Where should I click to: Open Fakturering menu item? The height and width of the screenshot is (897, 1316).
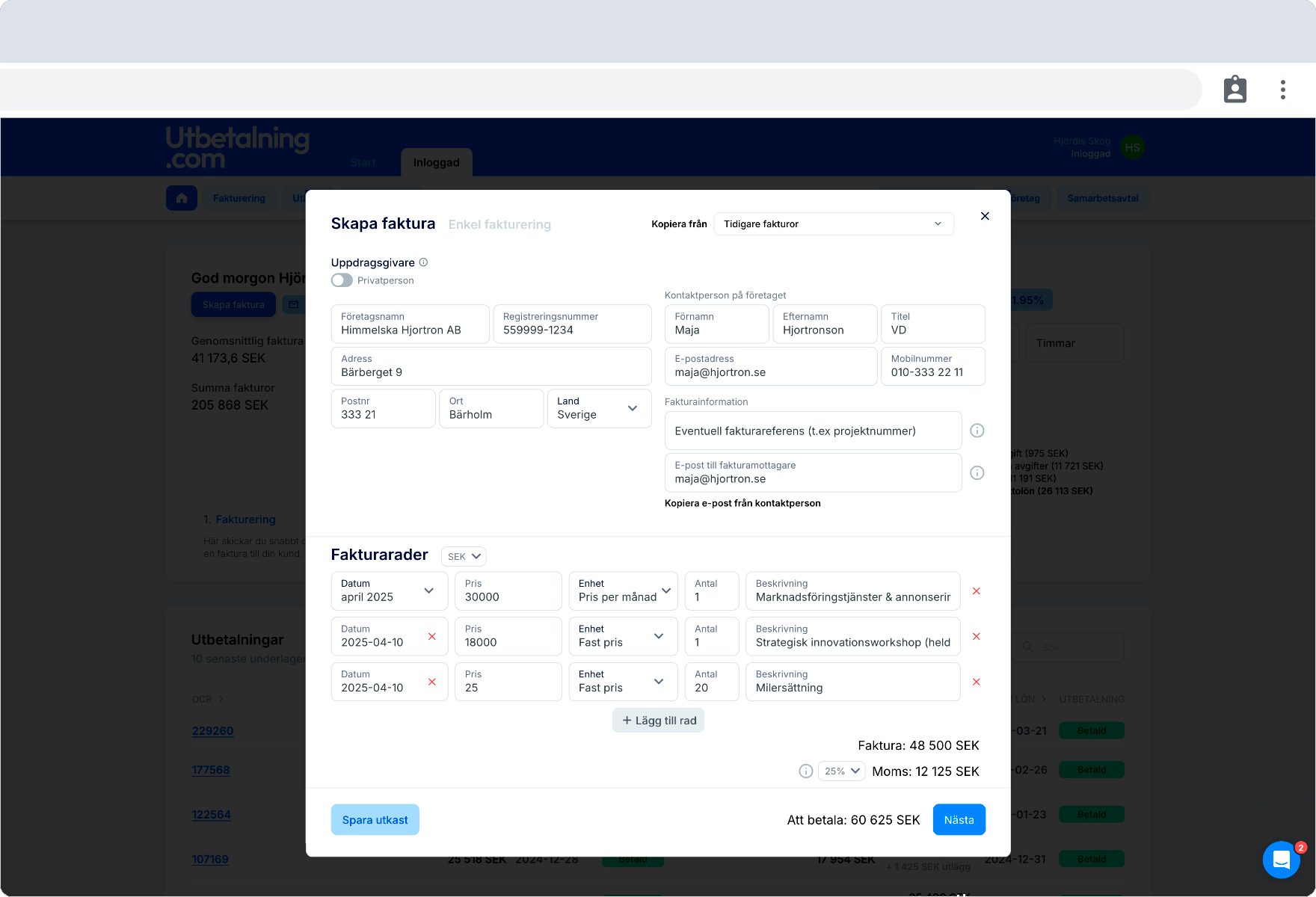239,198
